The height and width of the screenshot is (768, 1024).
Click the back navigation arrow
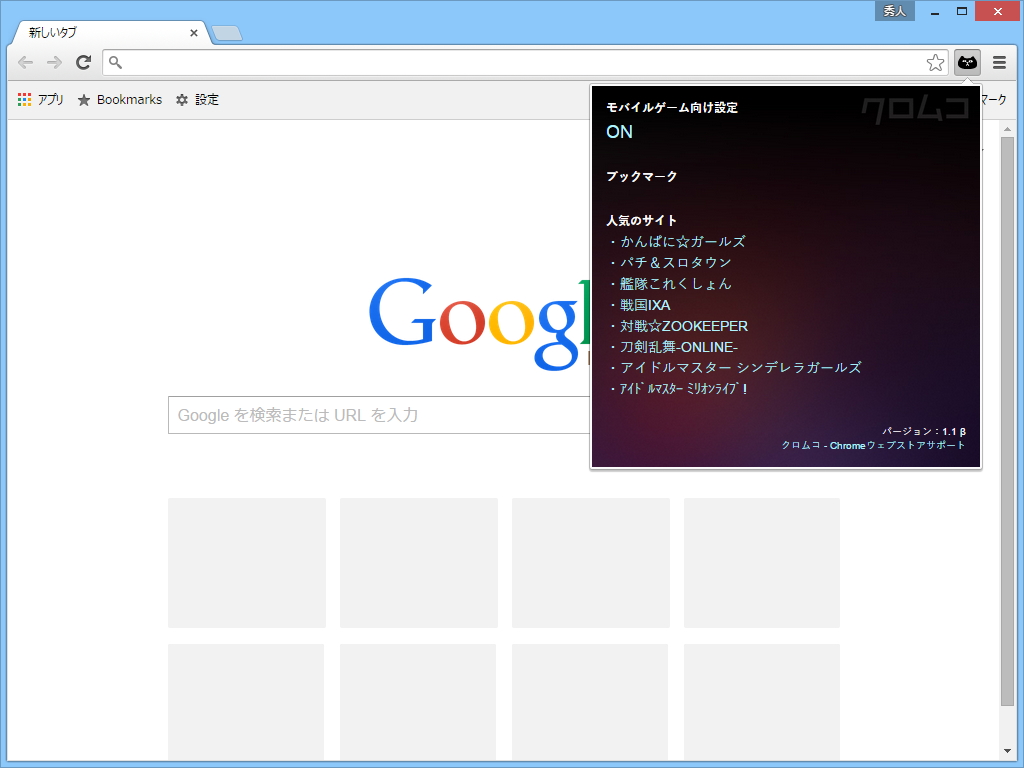[25, 62]
